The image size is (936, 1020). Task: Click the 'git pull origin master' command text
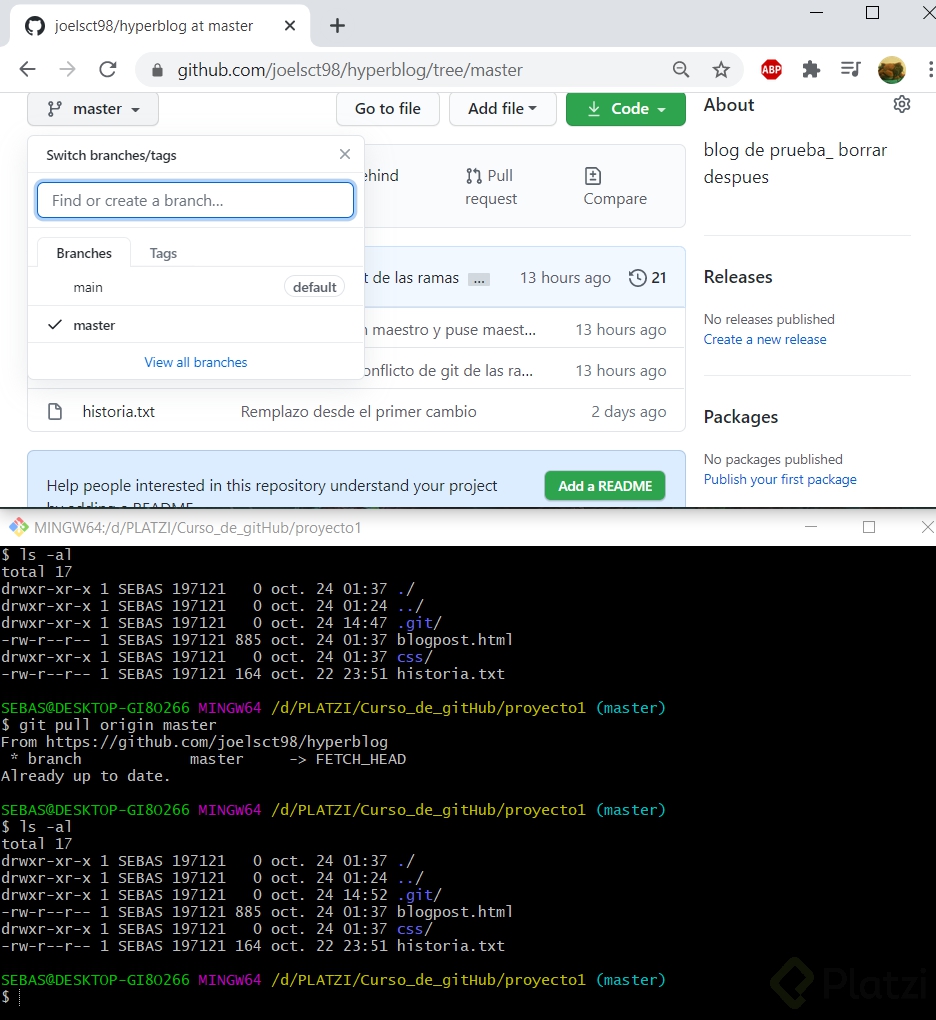coord(117,725)
